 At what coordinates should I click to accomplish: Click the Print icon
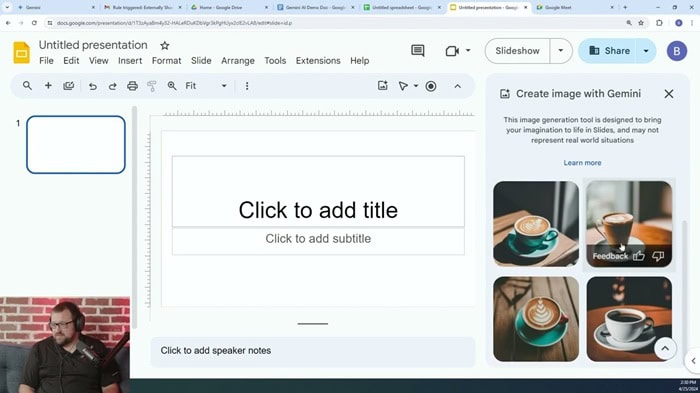[132, 86]
